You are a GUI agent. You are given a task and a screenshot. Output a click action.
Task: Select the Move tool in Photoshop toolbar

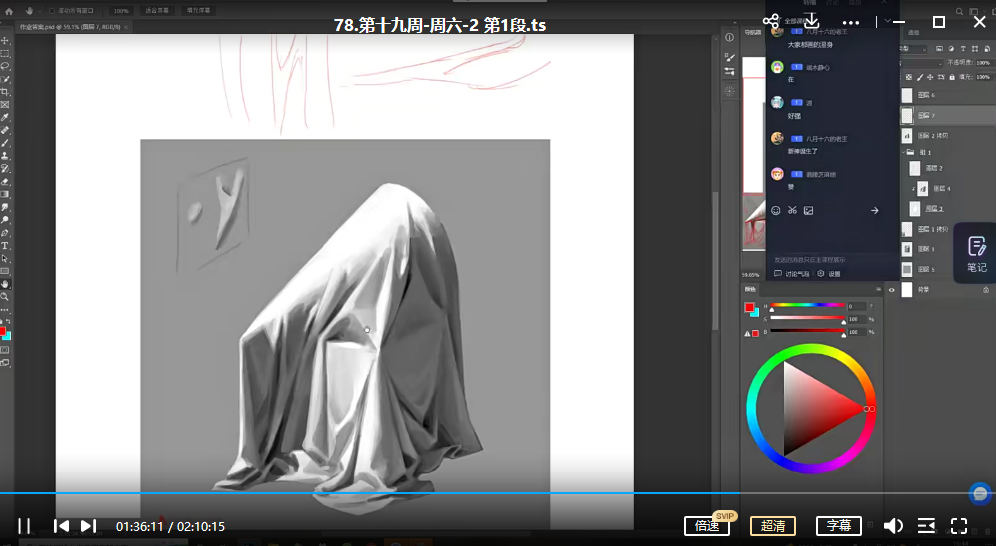(4, 41)
